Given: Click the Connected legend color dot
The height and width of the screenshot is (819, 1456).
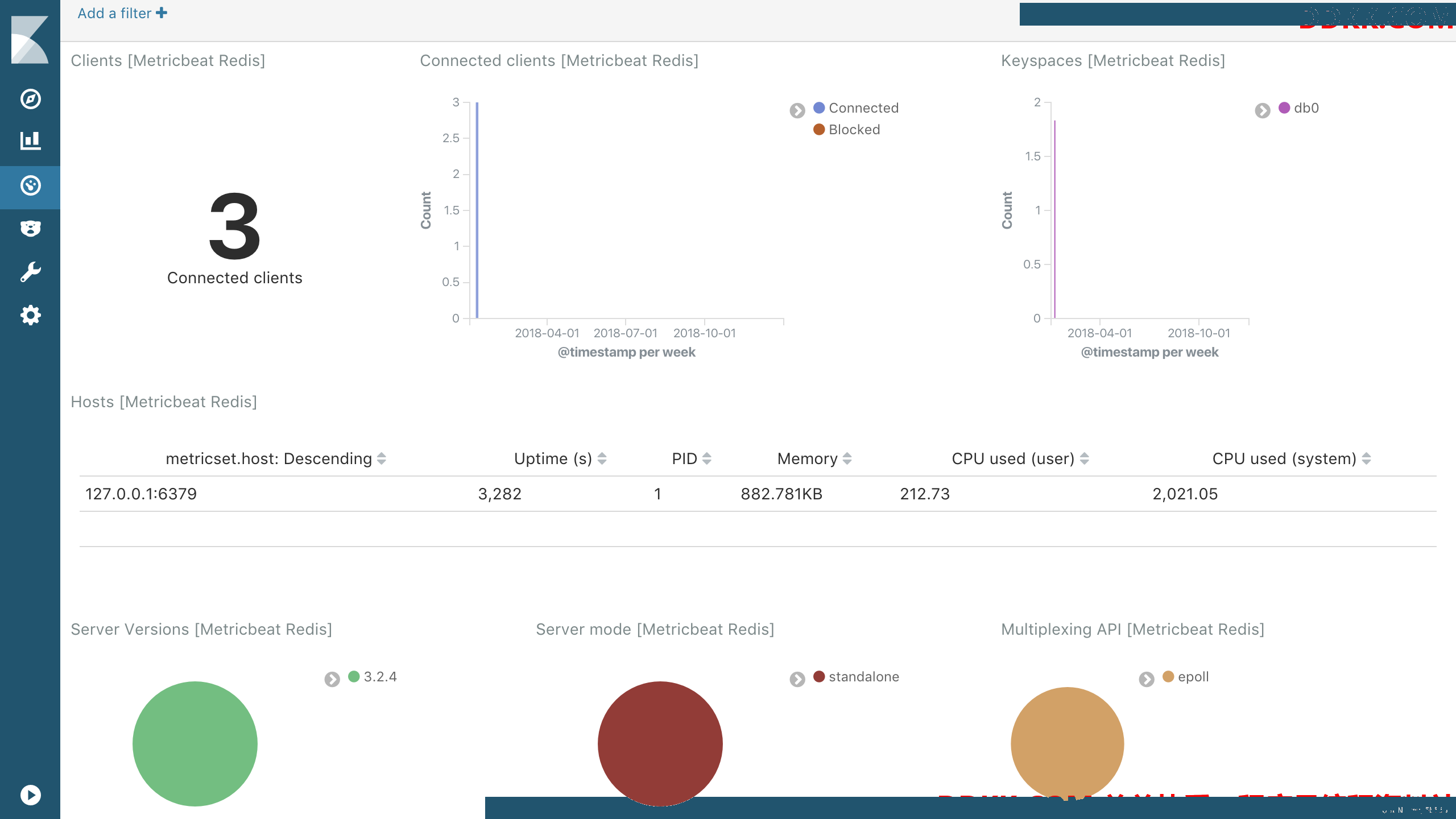Looking at the screenshot, I should point(819,107).
